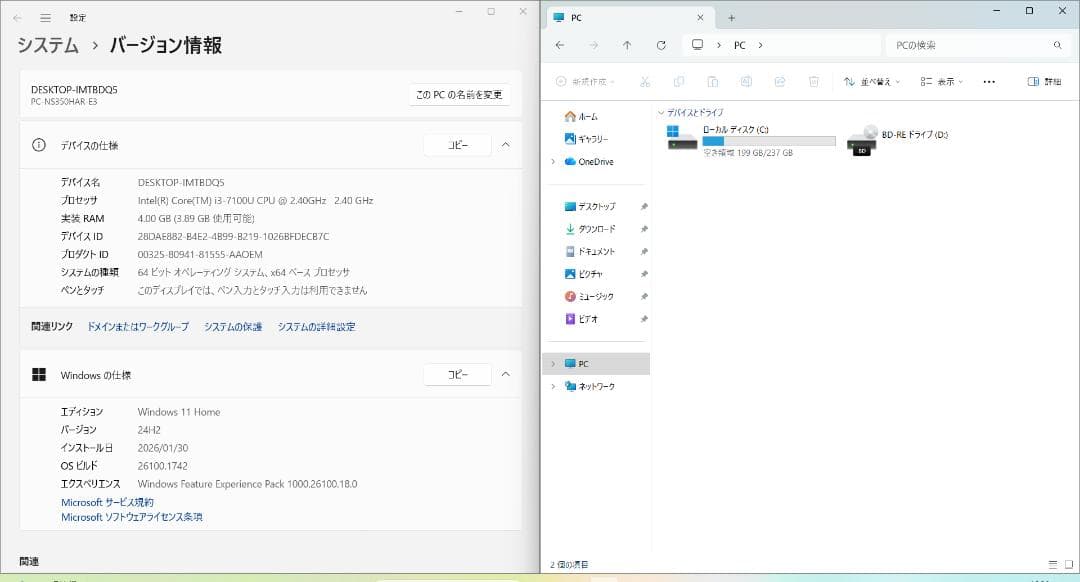Collapse the Device specifications section

[x=505, y=145]
